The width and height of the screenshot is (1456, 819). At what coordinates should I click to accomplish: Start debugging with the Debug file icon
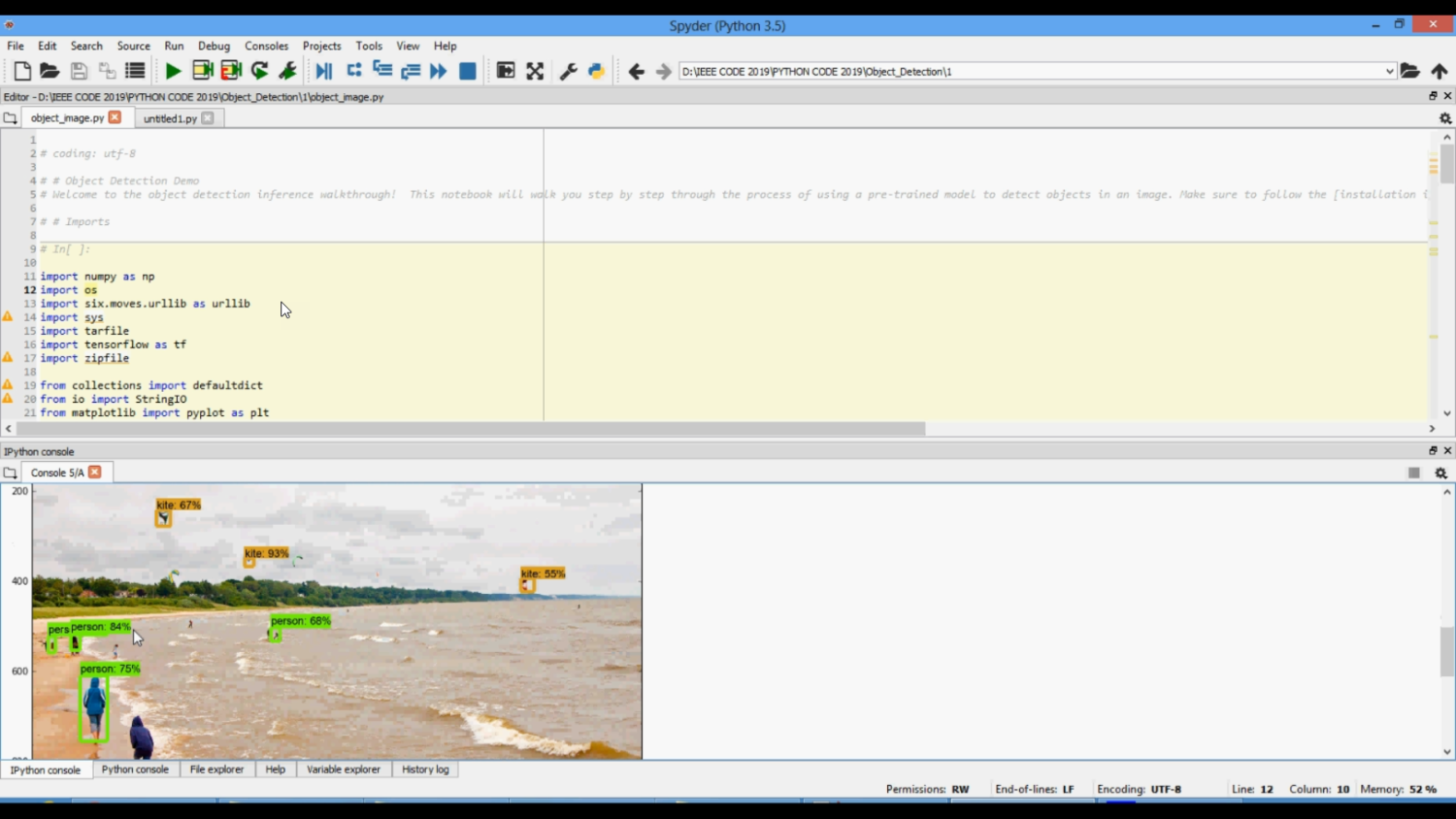point(324,71)
